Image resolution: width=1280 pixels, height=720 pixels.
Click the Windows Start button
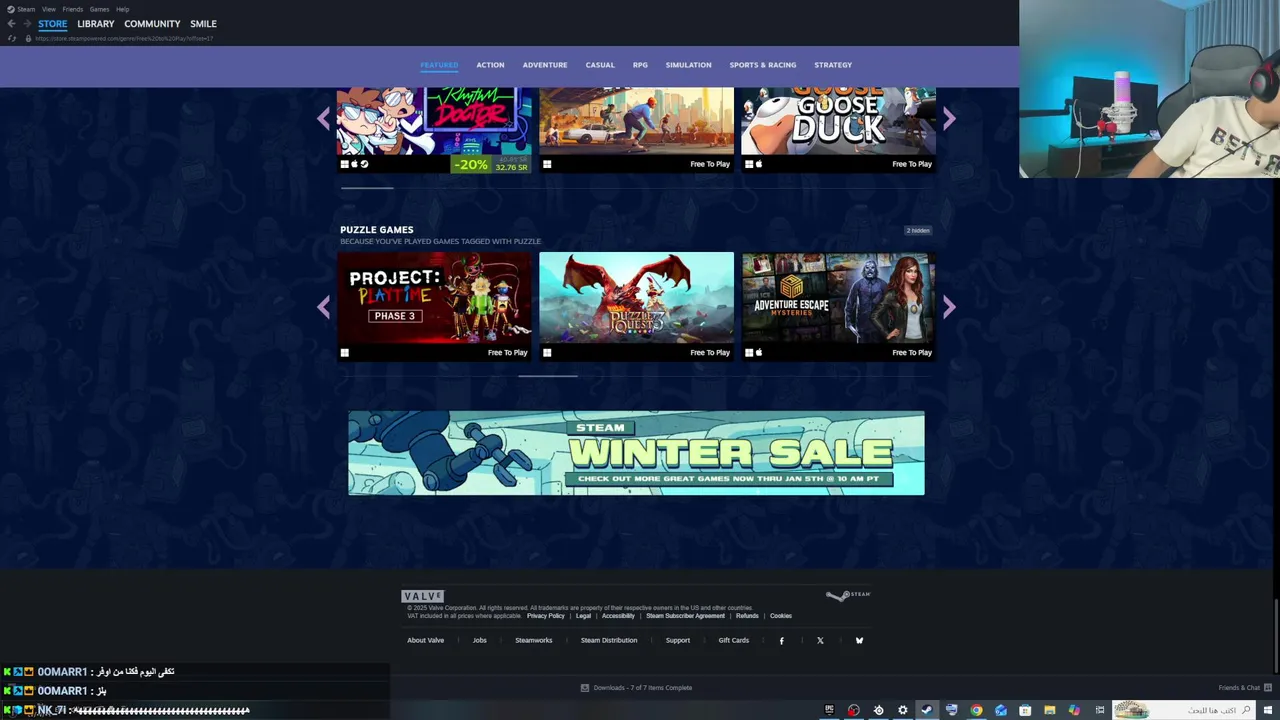coord(1270,710)
